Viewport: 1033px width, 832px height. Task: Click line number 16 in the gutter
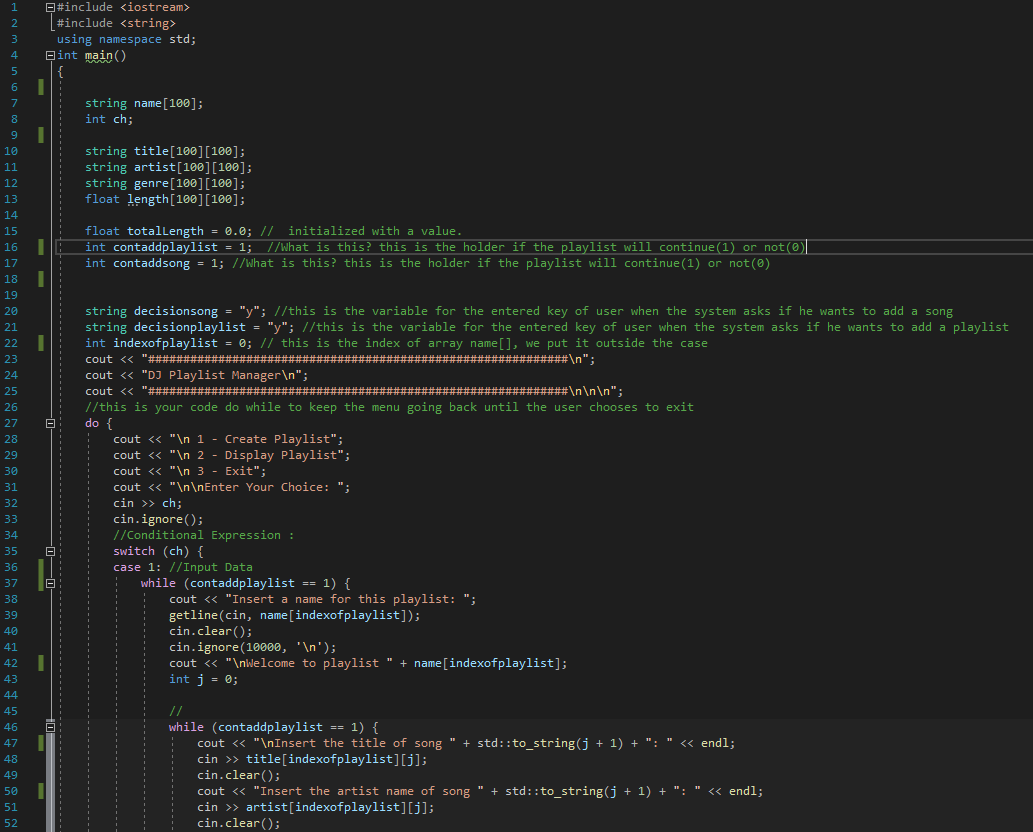click(11, 247)
